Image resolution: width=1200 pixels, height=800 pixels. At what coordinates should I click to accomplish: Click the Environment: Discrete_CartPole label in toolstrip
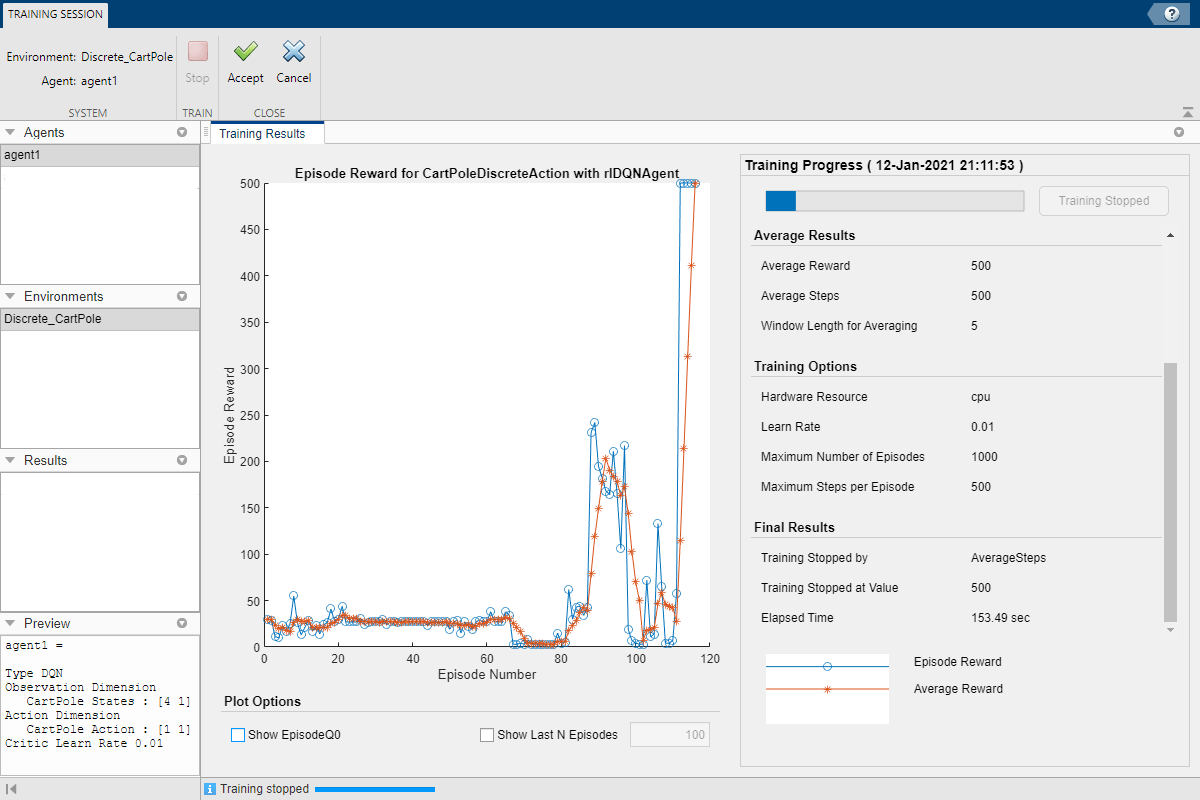click(90, 57)
